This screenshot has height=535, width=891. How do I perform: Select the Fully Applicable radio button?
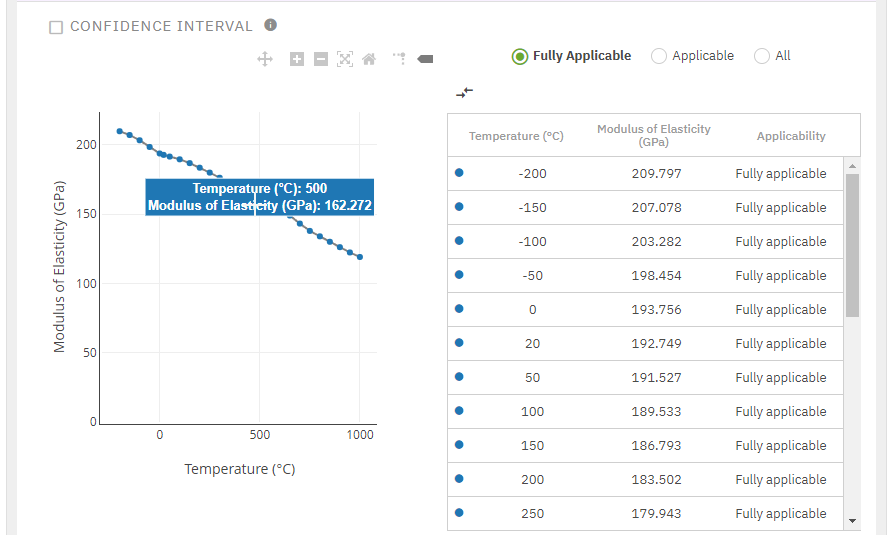519,56
